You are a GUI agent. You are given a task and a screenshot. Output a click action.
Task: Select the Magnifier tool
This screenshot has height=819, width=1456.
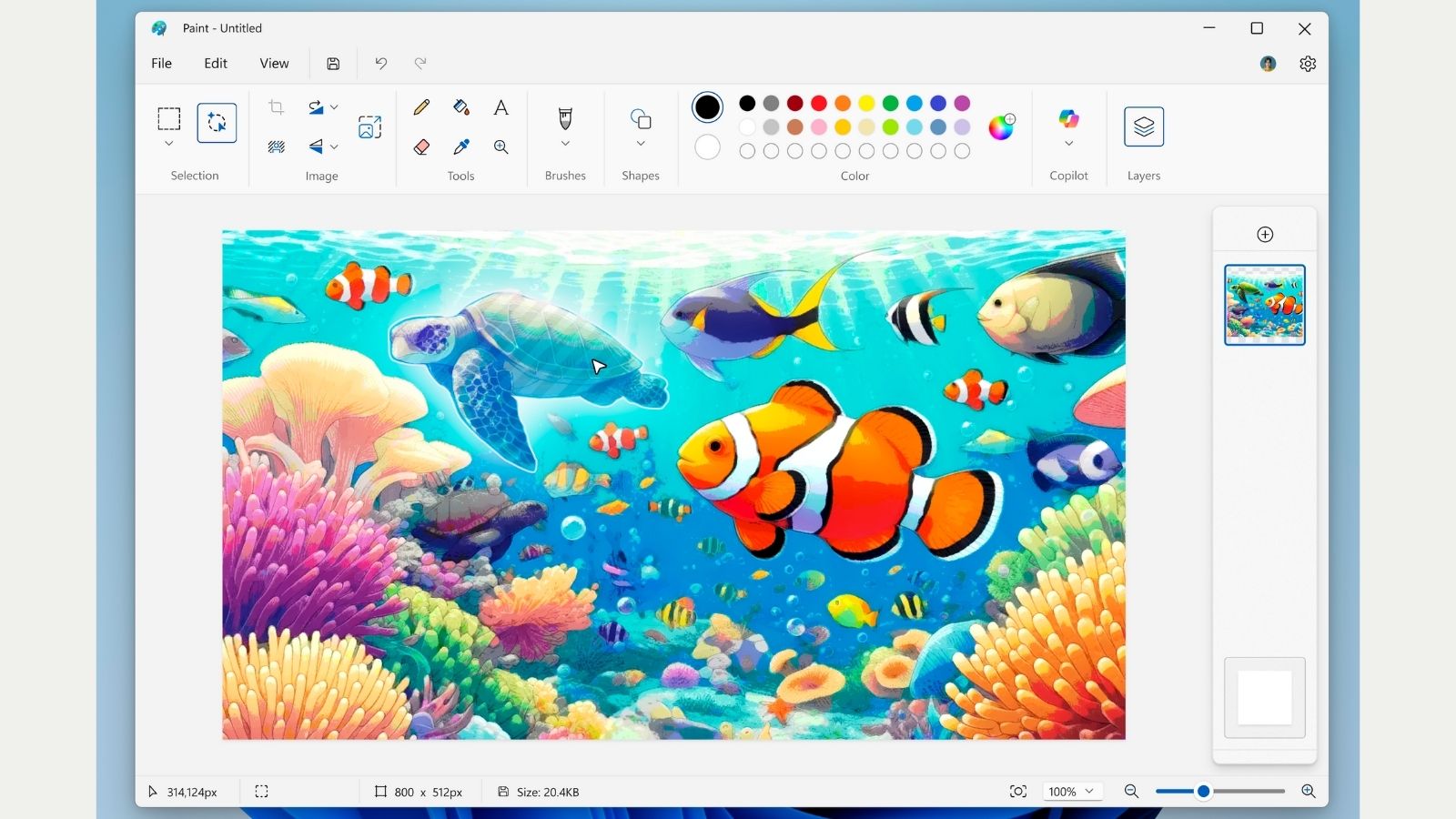pos(500,147)
